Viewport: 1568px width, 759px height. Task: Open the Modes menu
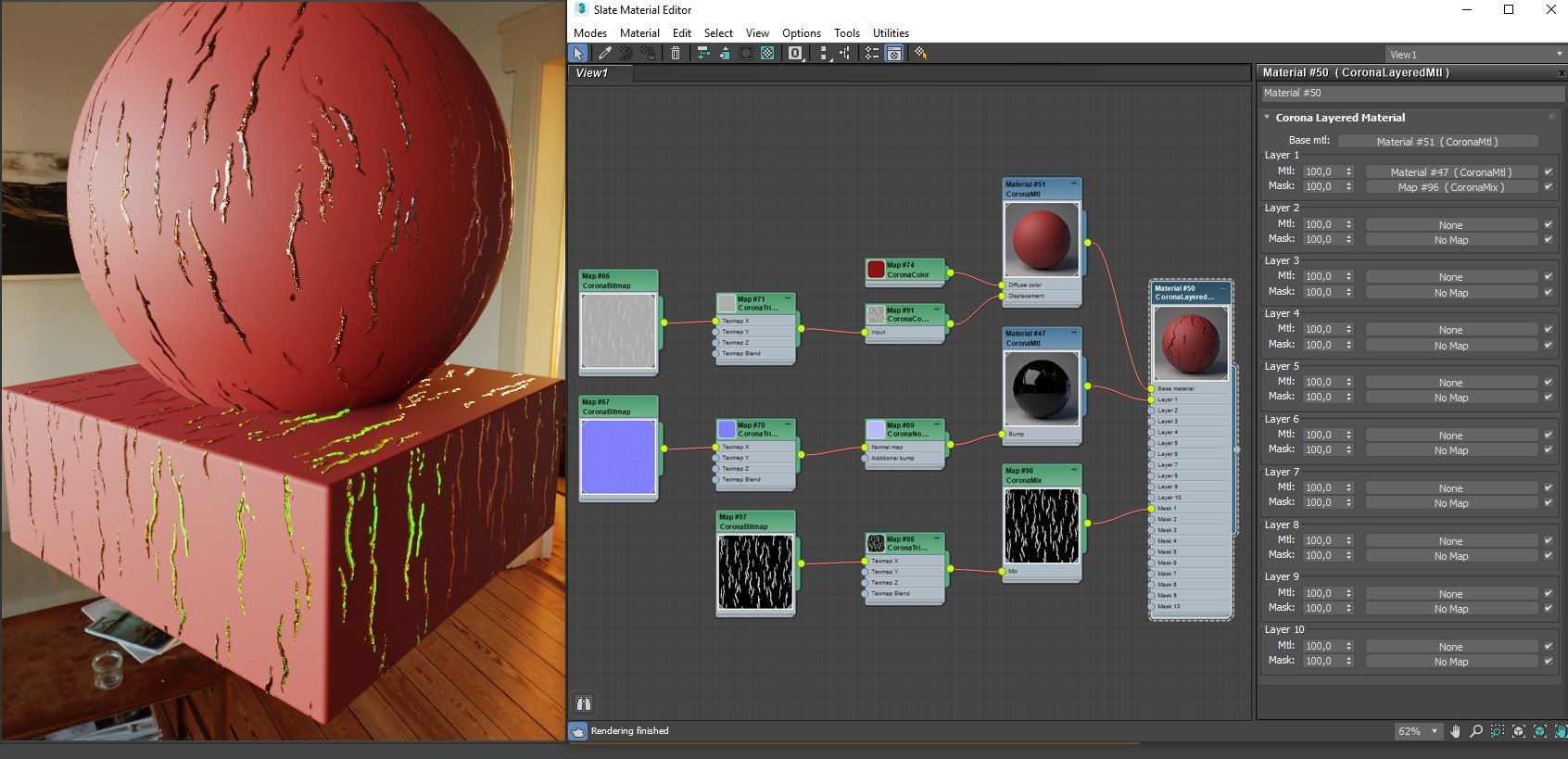tap(590, 32)
